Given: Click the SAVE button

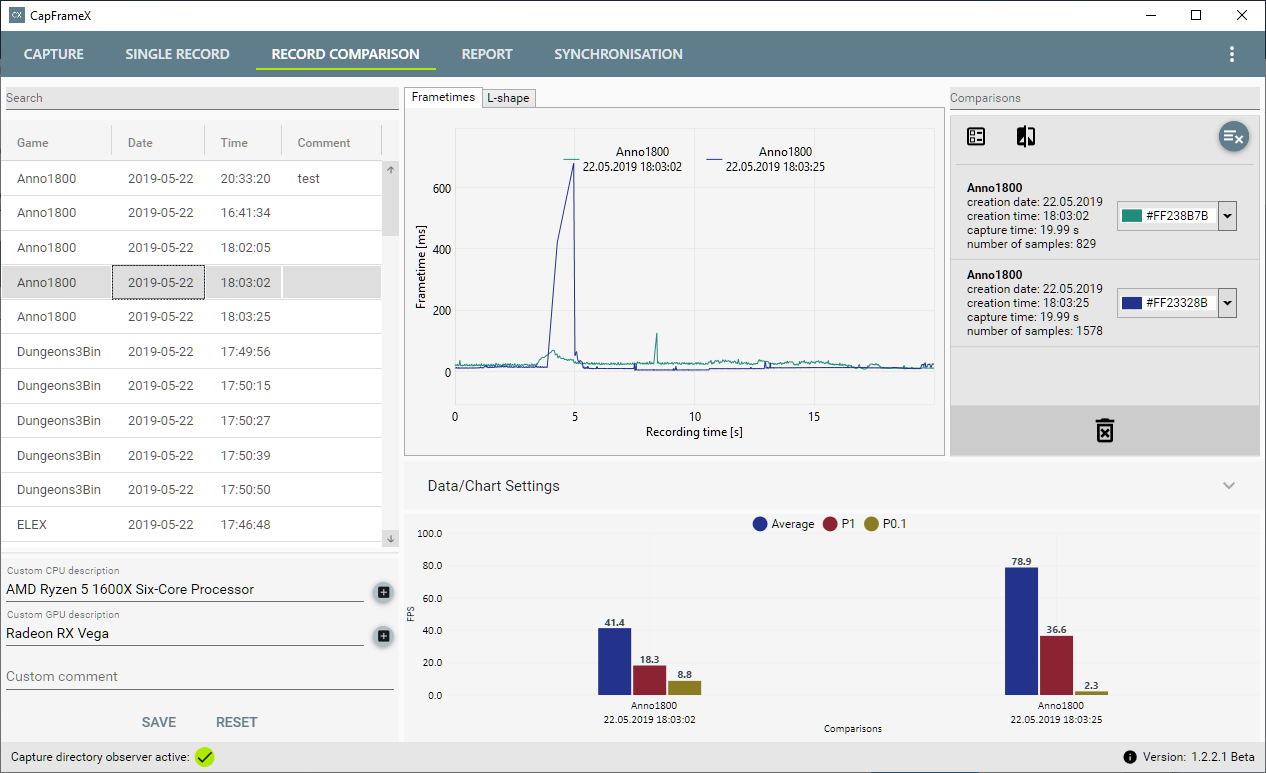Looking at the screenshot, I should [159, 722].
